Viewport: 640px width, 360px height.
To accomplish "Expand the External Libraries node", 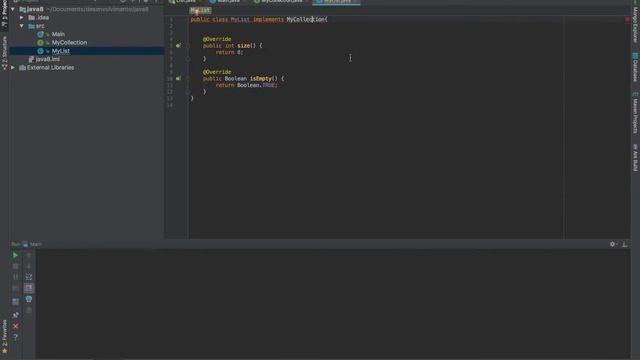I will [x=13, y=67].
